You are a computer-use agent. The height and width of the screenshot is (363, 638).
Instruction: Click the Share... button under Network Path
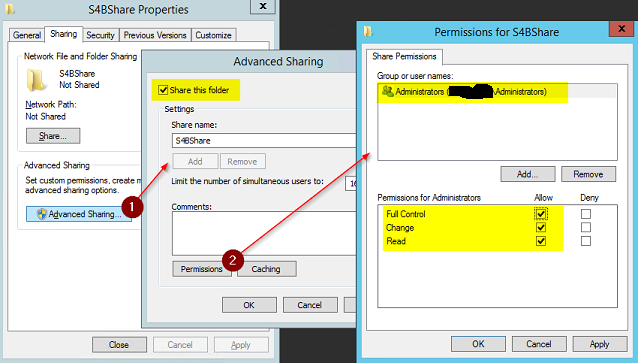[x=53, y=136]
